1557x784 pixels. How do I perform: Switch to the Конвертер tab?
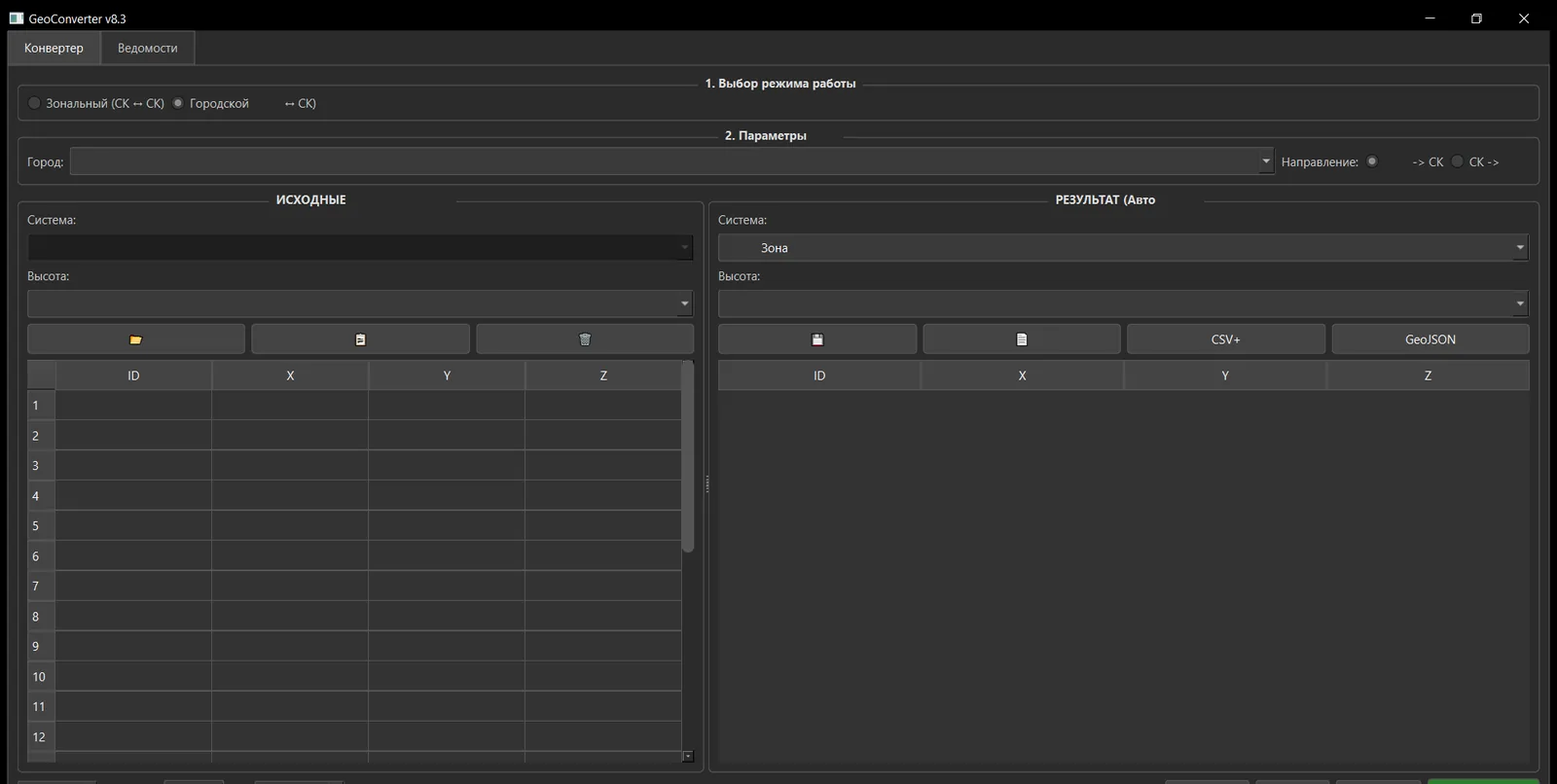pyautogui.click(x=54, y=48)
